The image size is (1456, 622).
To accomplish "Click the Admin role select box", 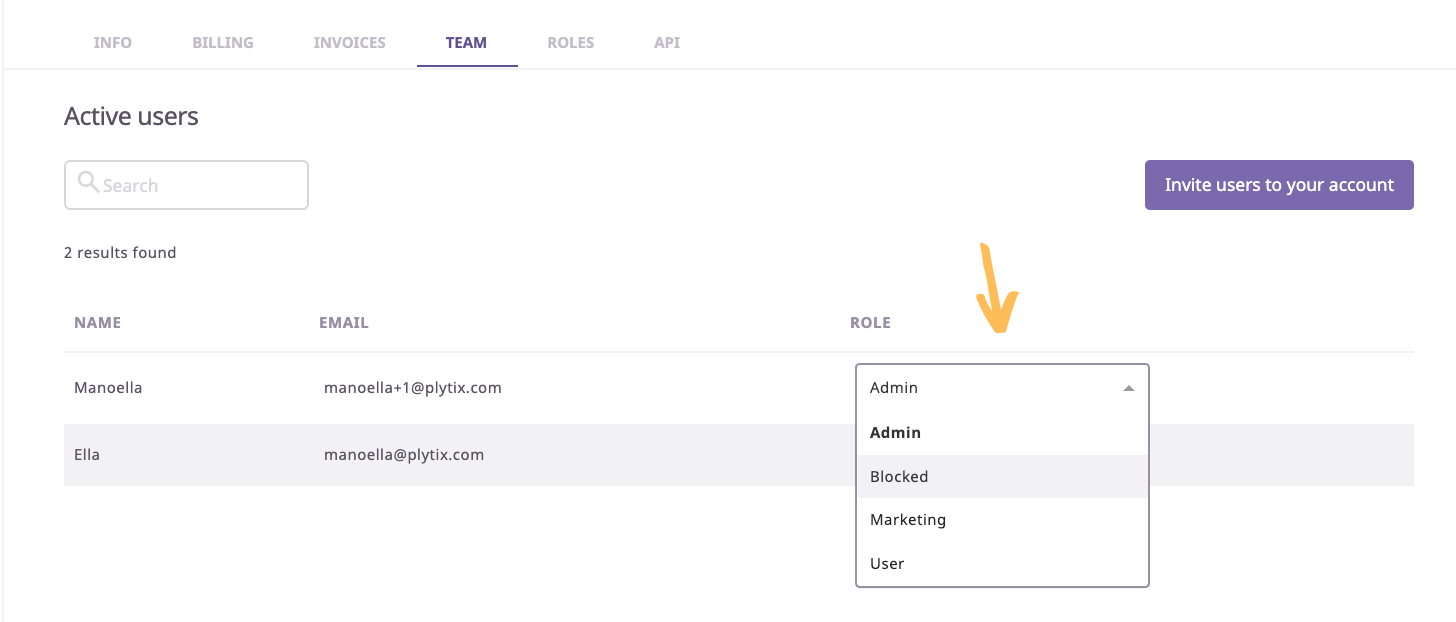I will pos(1003,388).
